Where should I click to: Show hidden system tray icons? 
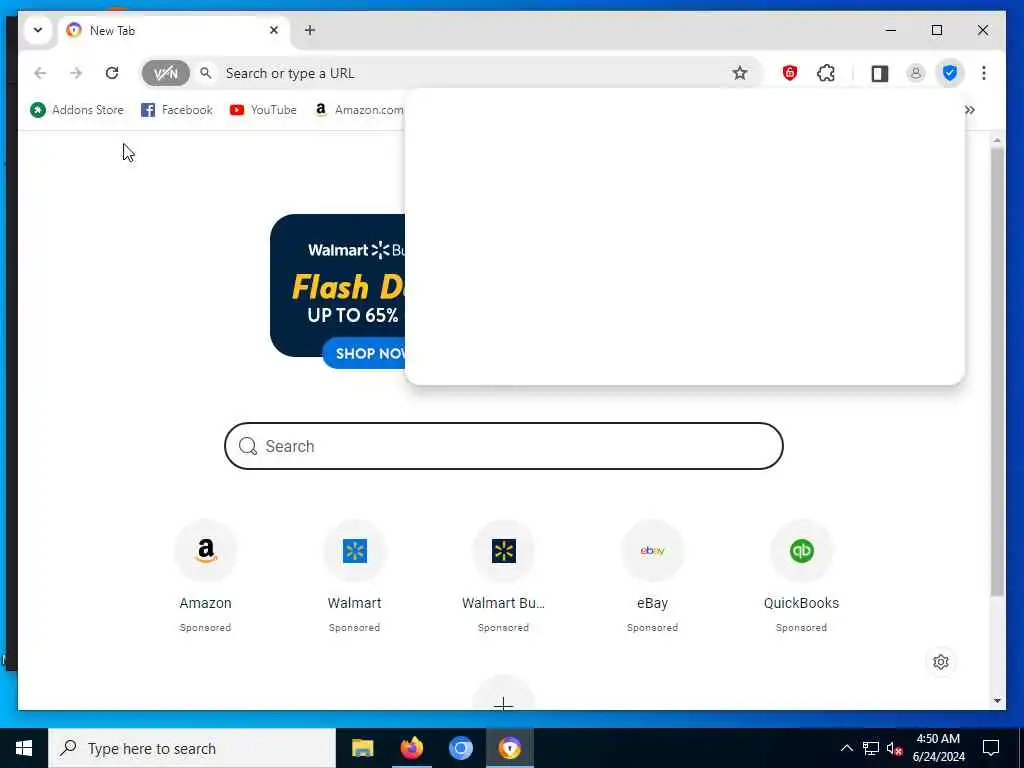[x=846, y=748]
